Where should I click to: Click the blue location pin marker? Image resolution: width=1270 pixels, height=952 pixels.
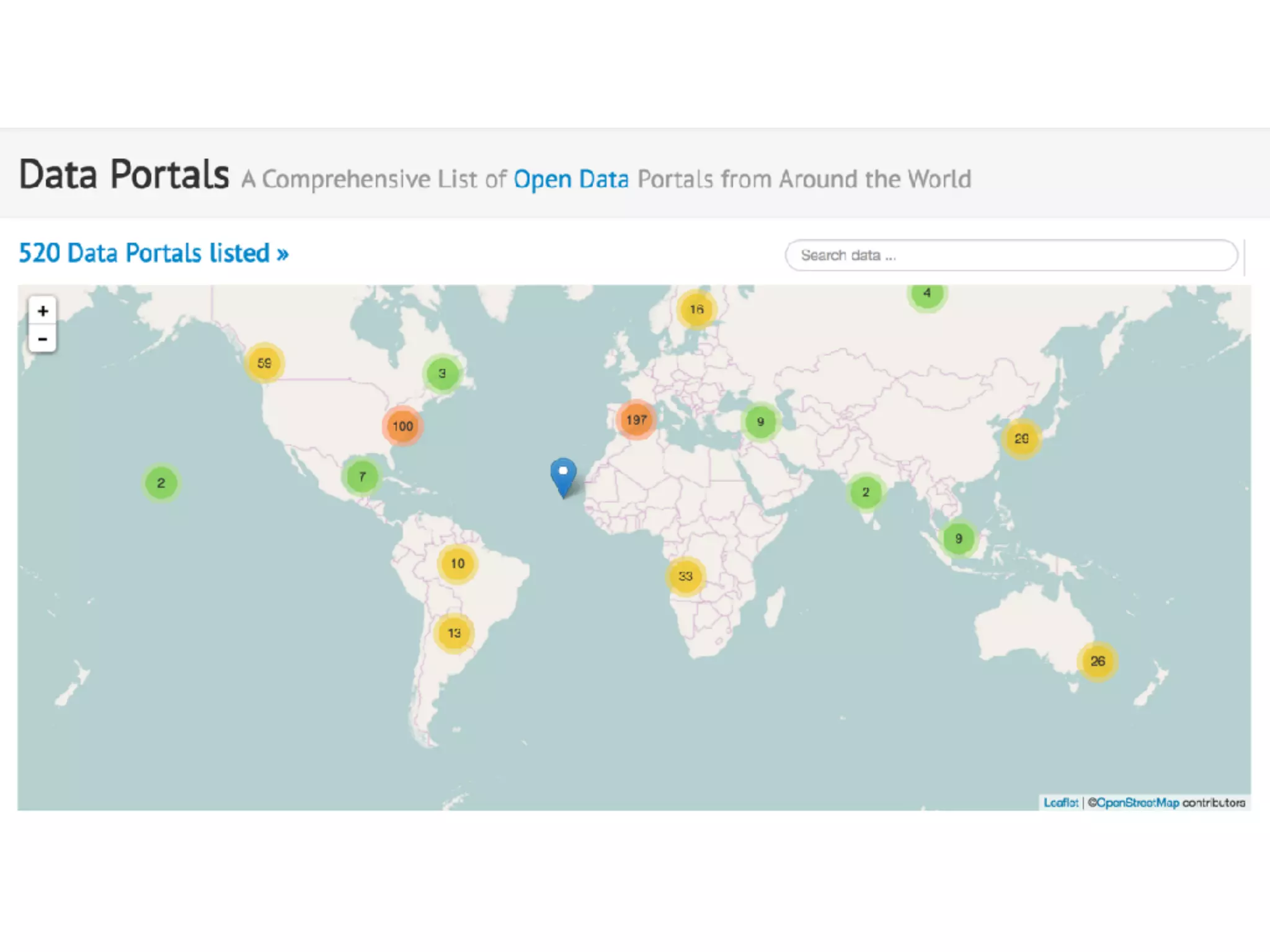point(563,476)
